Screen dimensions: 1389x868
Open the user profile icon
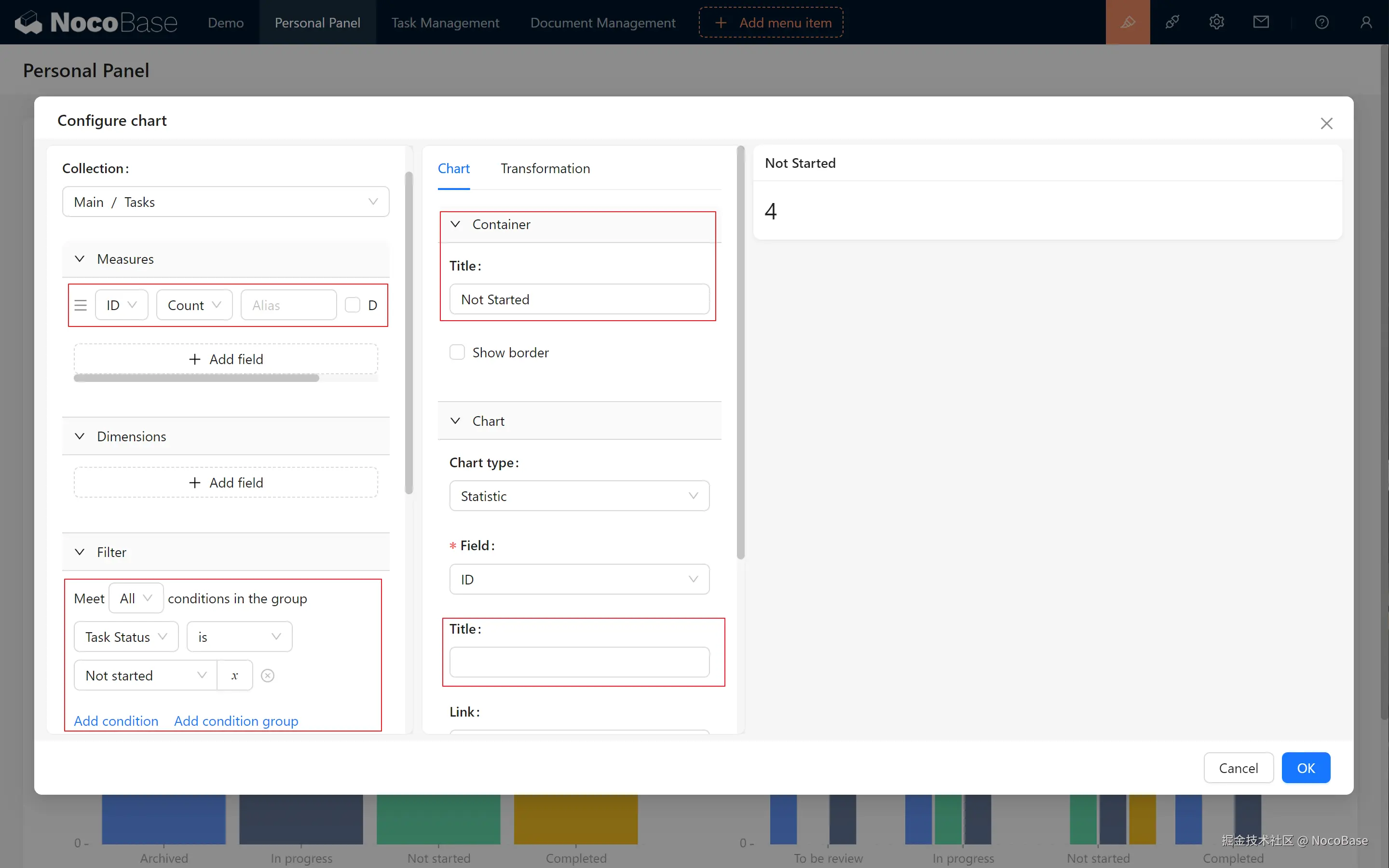click(x=1365, y=22)
